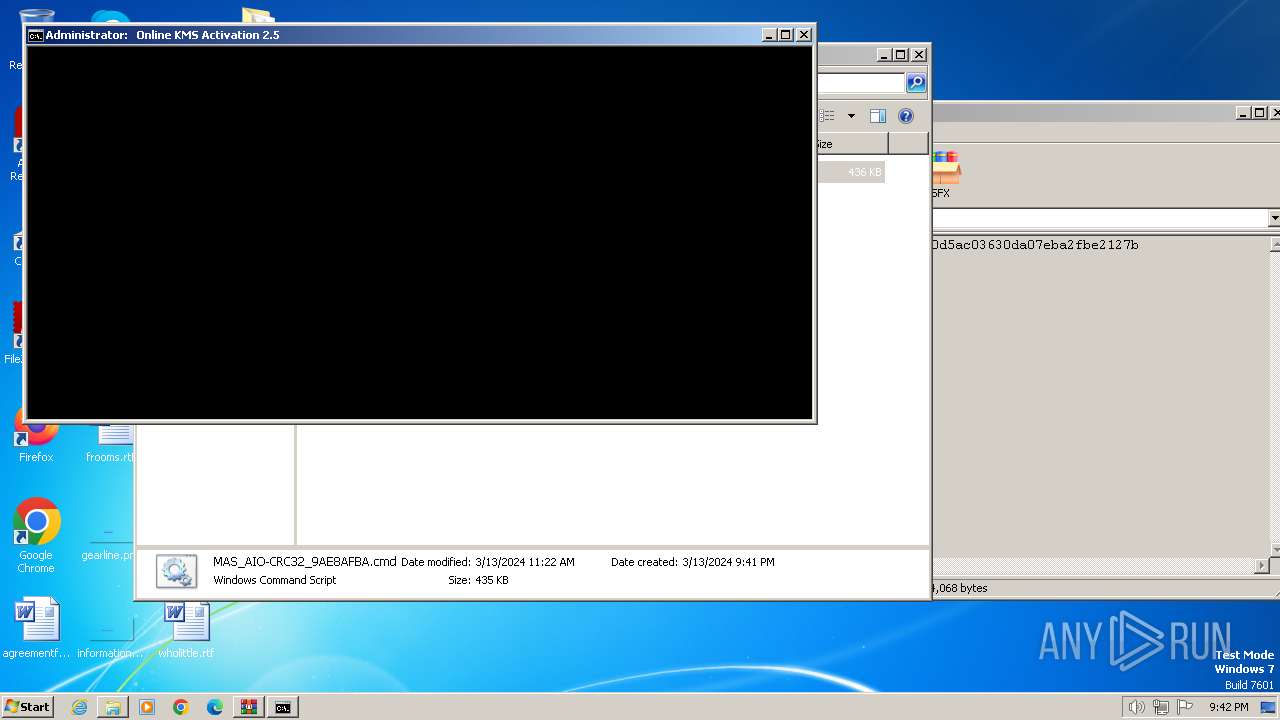Toggle the Explorer preview pane
The width and height of the screenshot is (1280, 720).
coord(877,116)
